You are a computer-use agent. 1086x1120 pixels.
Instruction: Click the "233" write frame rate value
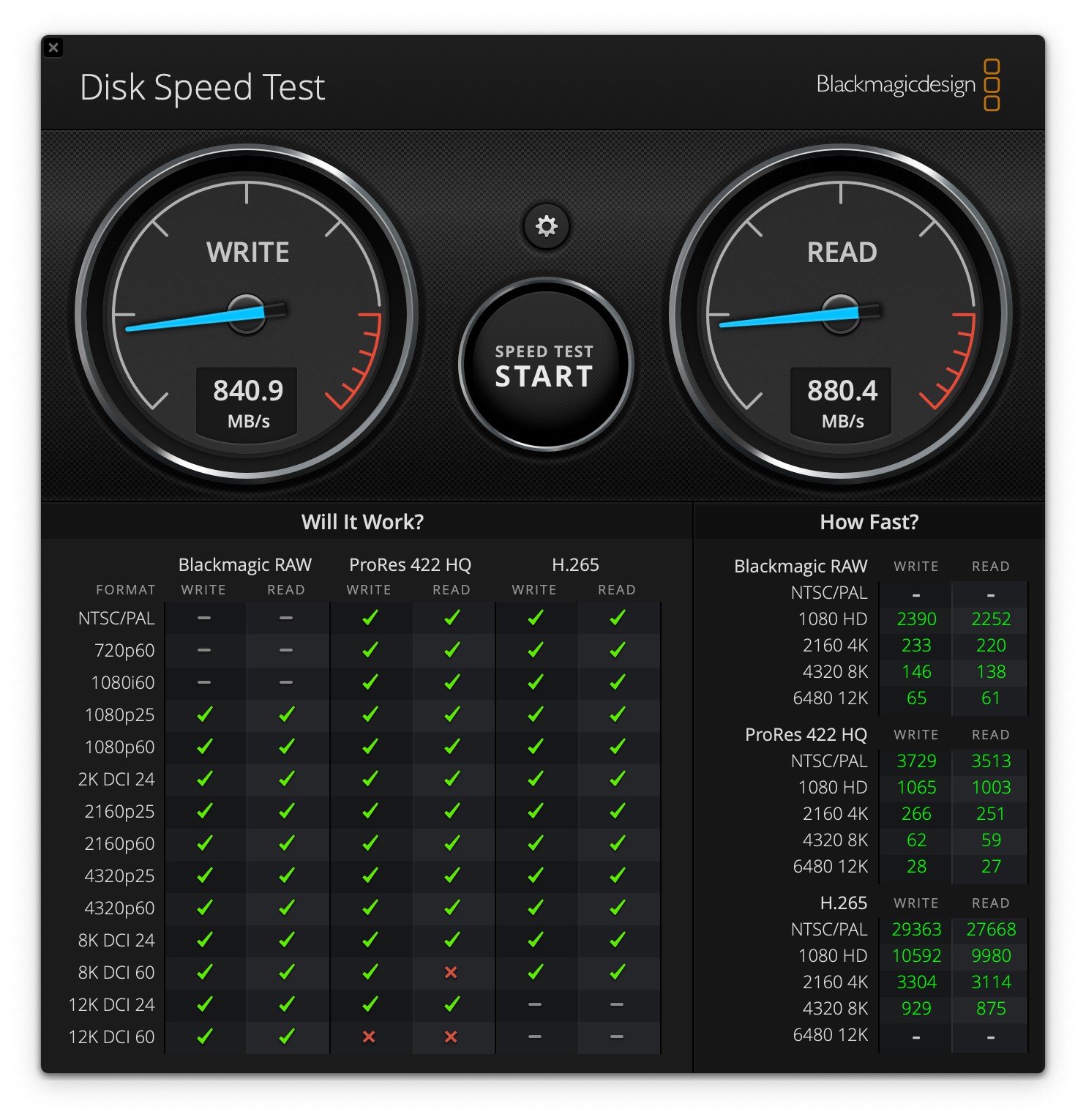916,646
